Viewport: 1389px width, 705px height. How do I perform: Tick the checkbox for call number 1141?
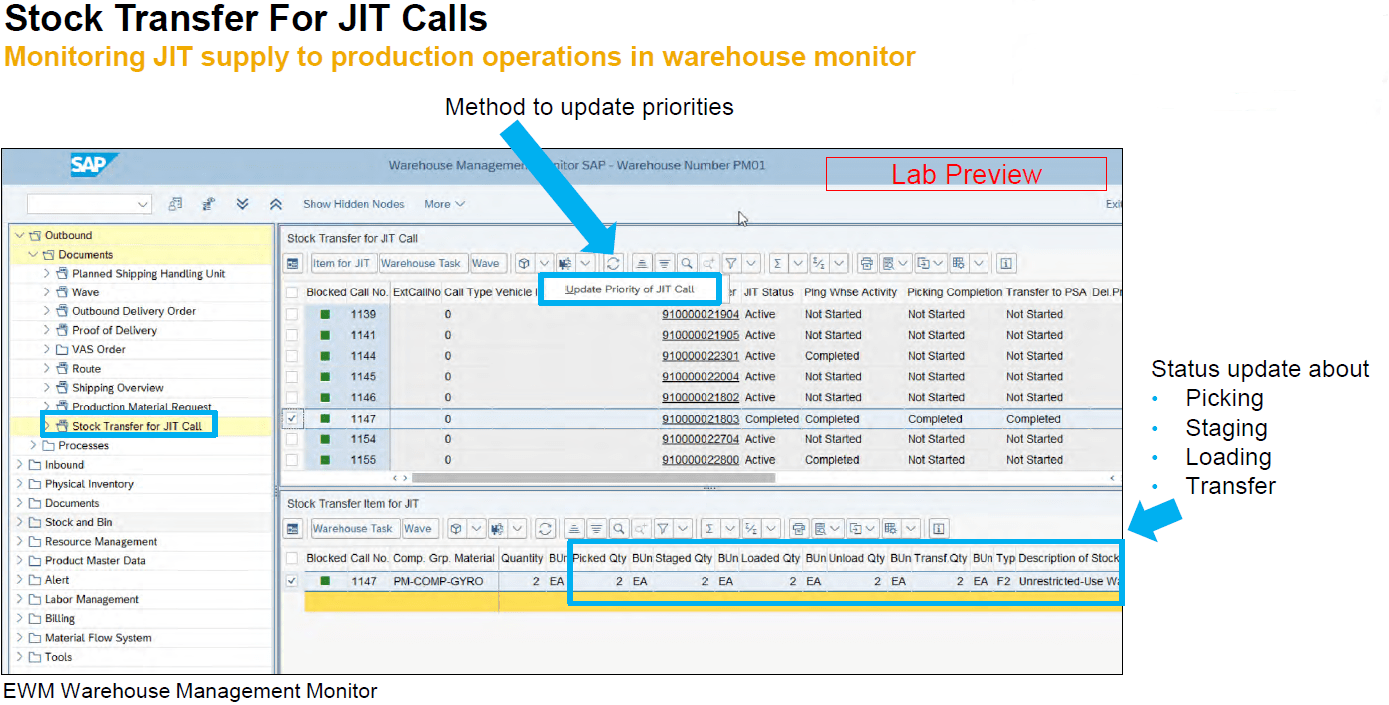click(x=292, y=335)
